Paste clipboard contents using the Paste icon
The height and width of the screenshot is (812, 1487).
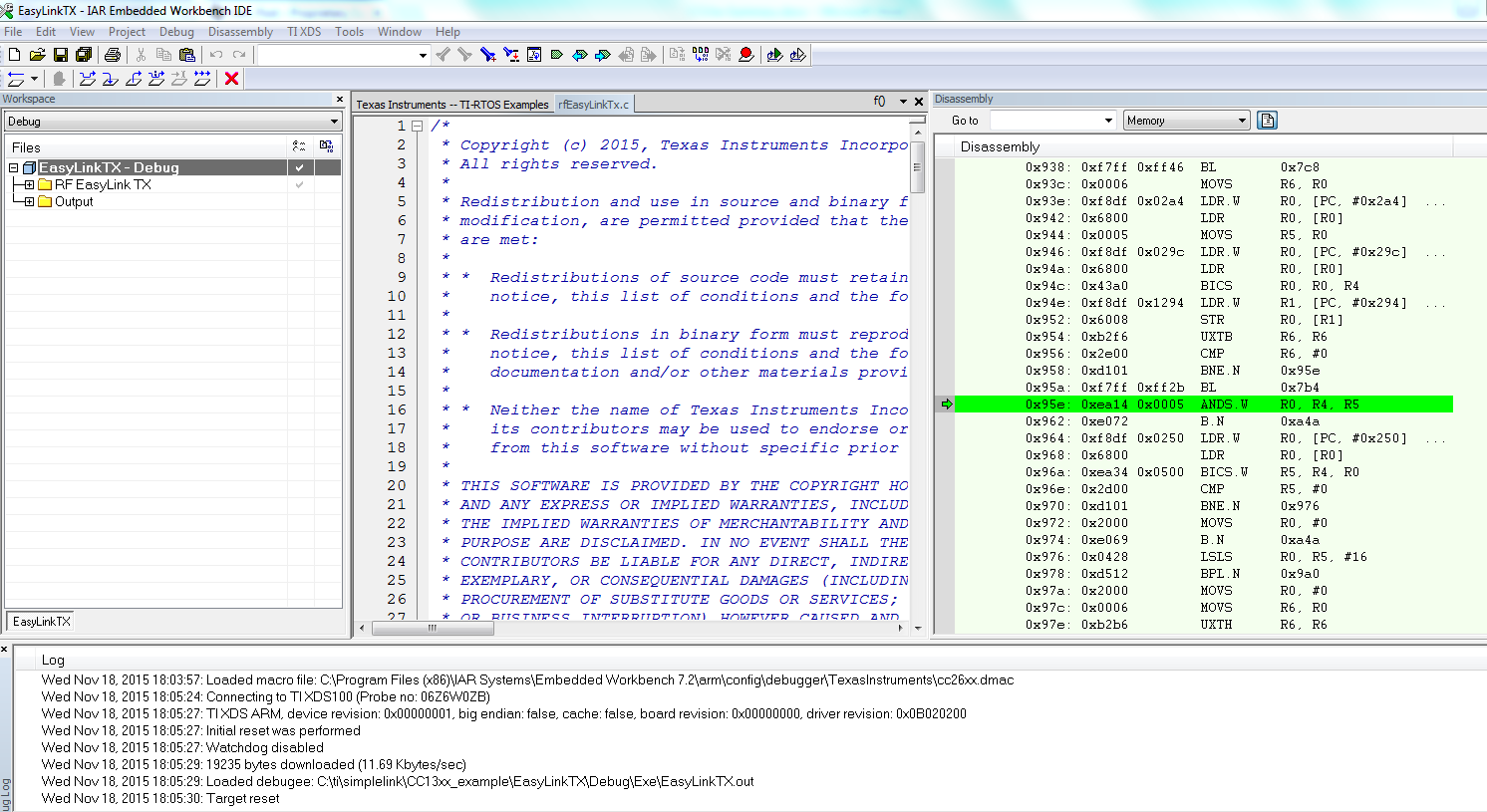[186, 55]
